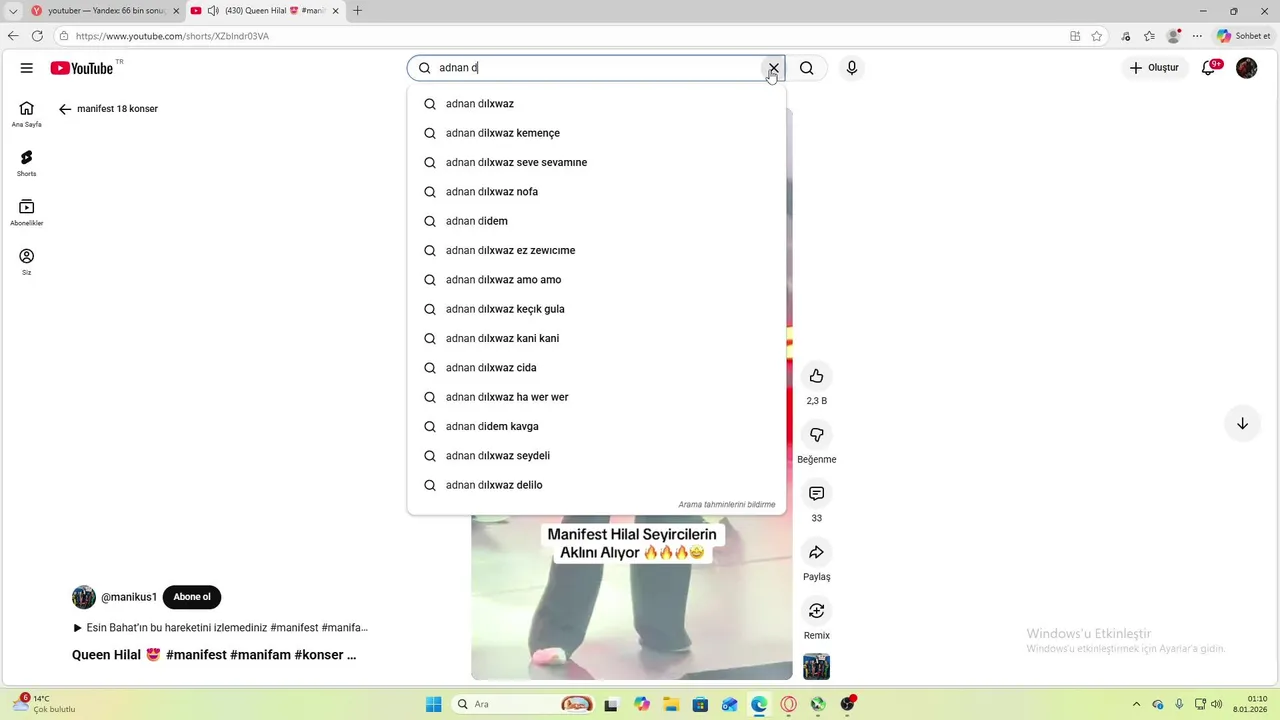Click the Oluştur create button
Image resolution: width=1280 pixels, height=720 pixels.
1154,68
